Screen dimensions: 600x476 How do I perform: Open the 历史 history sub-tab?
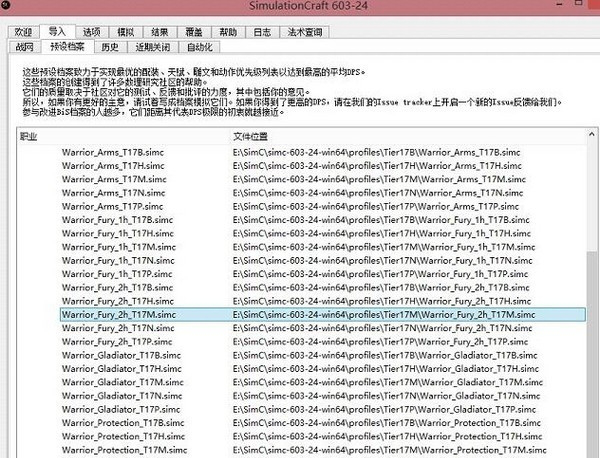click(x=110, y=47)
